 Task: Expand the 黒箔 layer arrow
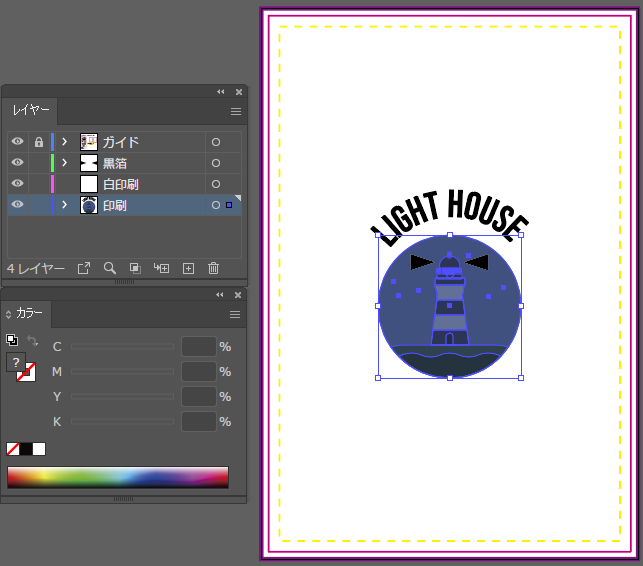click(64, 163)
